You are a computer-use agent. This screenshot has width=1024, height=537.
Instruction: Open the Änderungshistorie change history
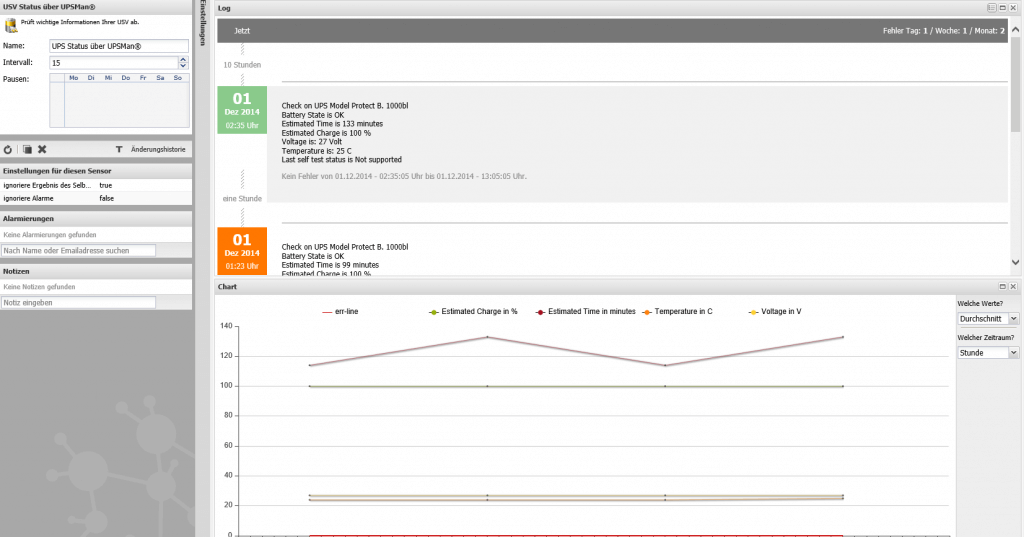tap(157, 149)
